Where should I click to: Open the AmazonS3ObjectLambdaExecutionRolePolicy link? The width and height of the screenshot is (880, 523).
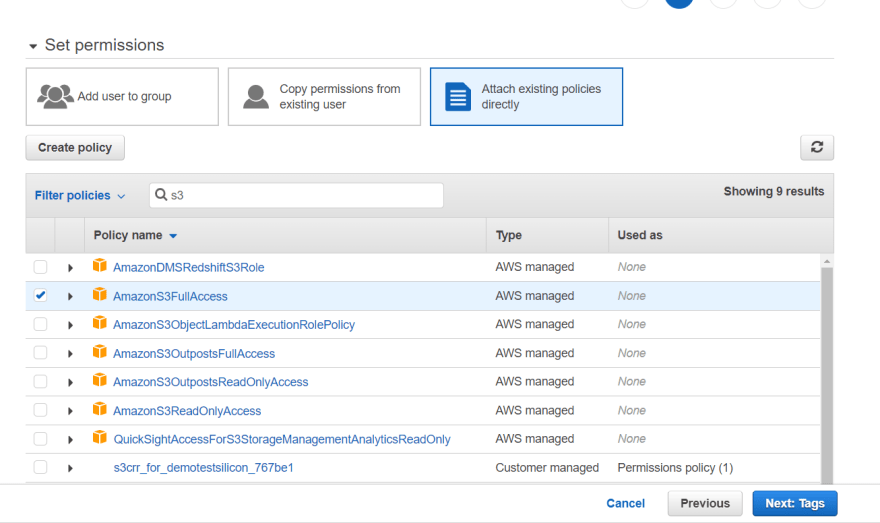coord(234,325)
